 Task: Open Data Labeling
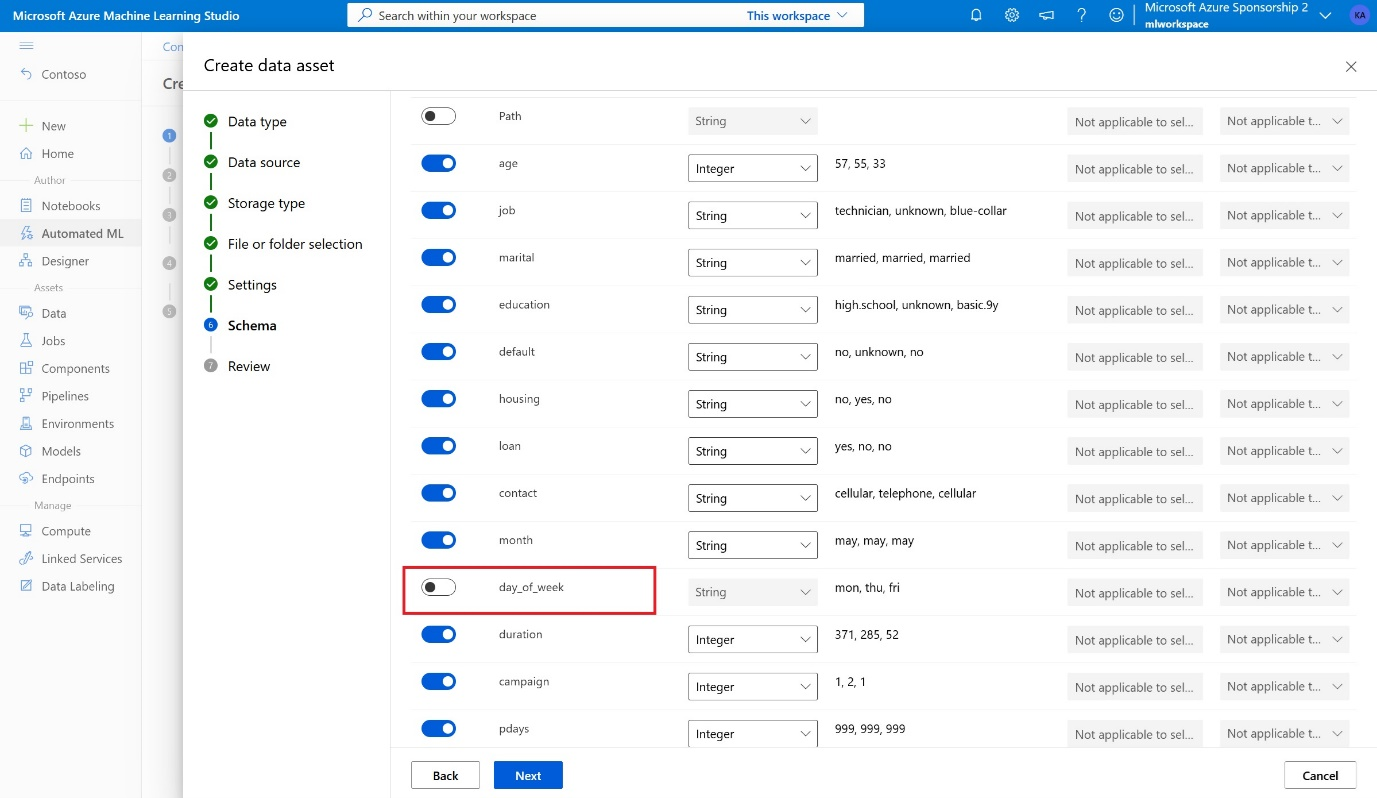click(77, 586)
